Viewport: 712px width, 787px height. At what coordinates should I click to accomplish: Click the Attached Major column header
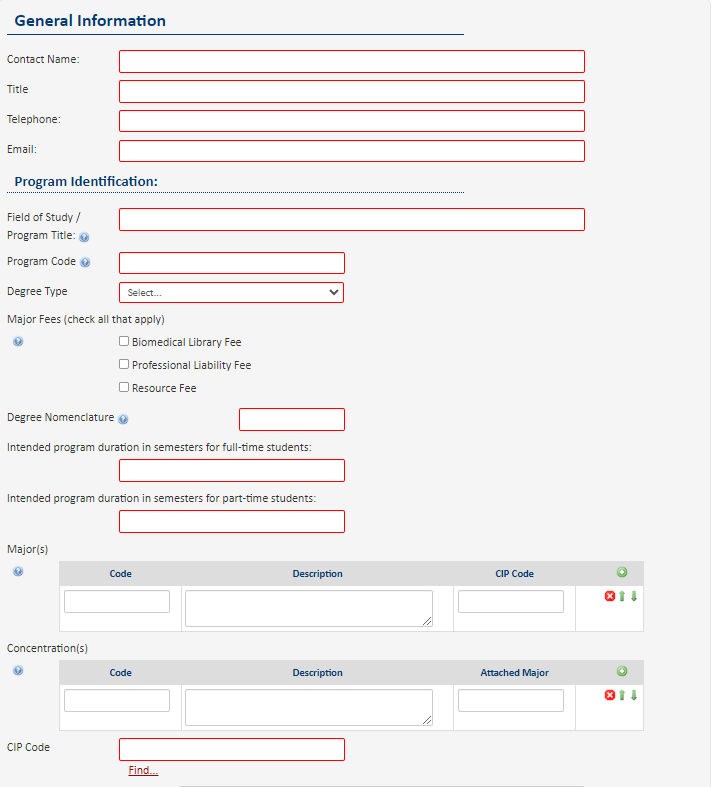[x=514, y=673]
